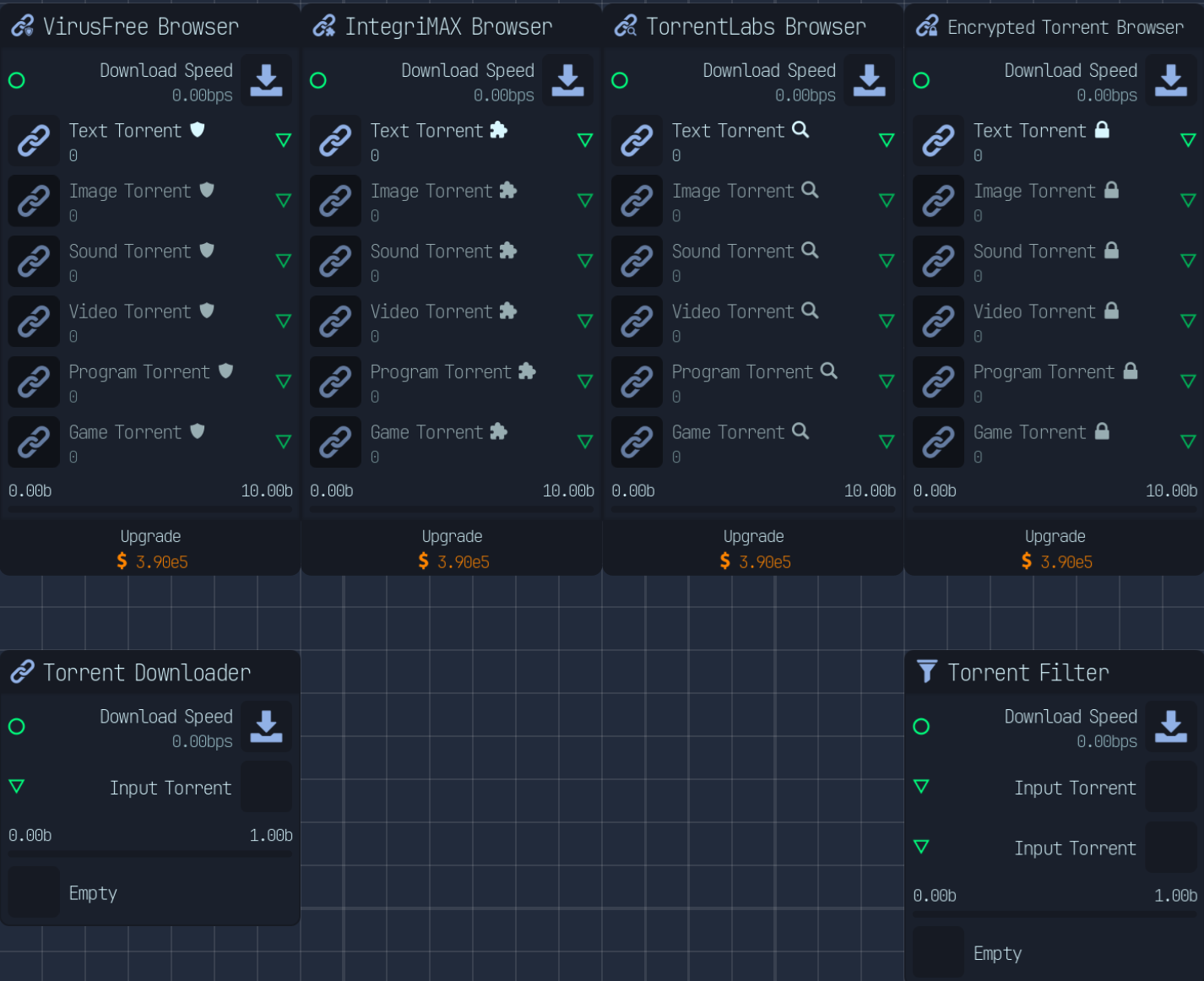The width and height of the screenshot is (1204, 981).
Task: Select the TorrentLabs Browser panel title
Action: pos(756,27)
